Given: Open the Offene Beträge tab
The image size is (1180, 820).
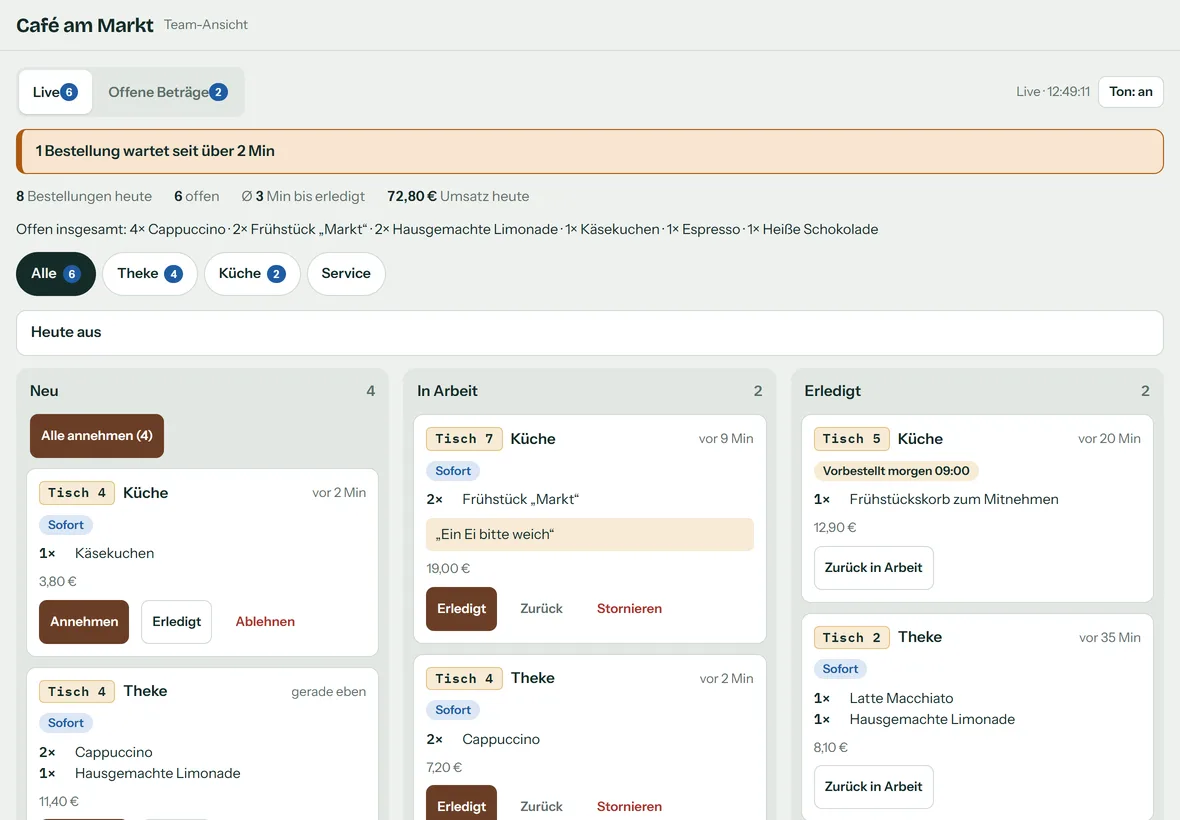Looking at the screenshot, I should coord(168,92).
